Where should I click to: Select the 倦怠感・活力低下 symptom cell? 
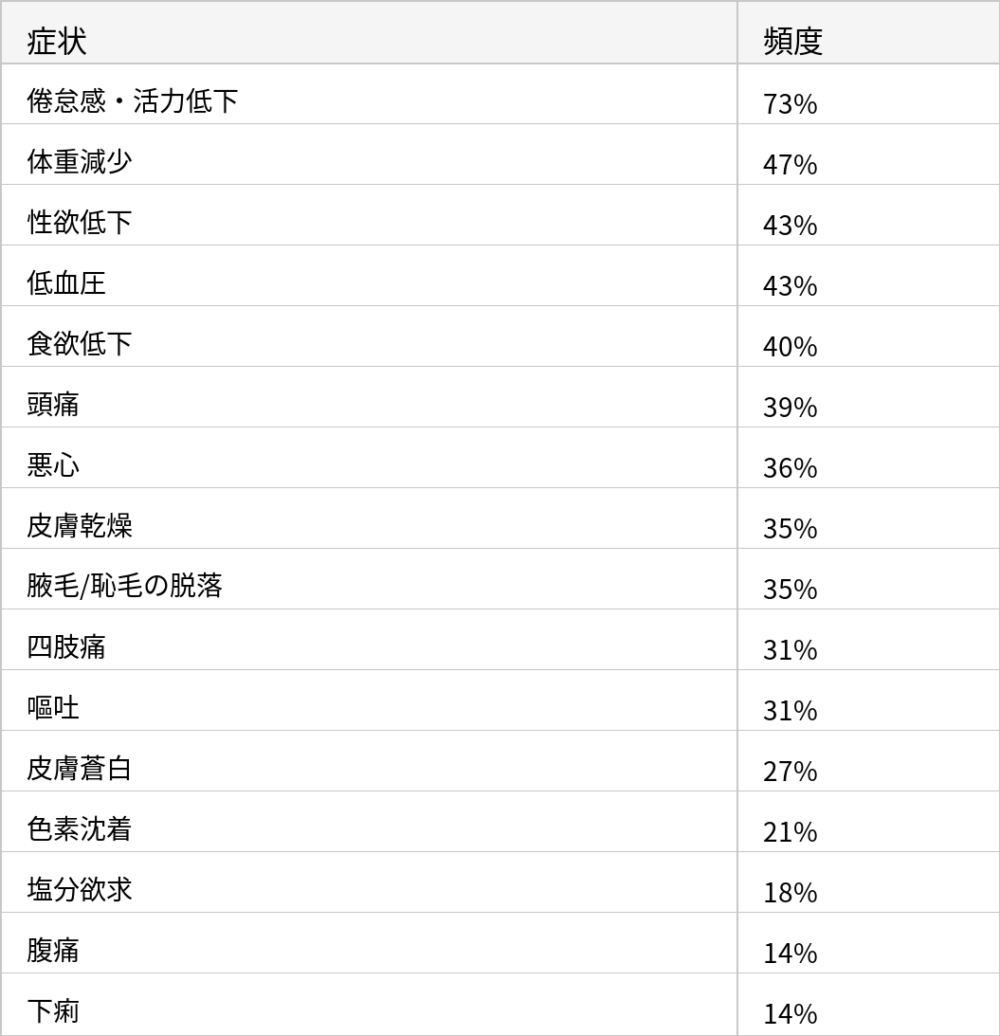pos(132,101)
